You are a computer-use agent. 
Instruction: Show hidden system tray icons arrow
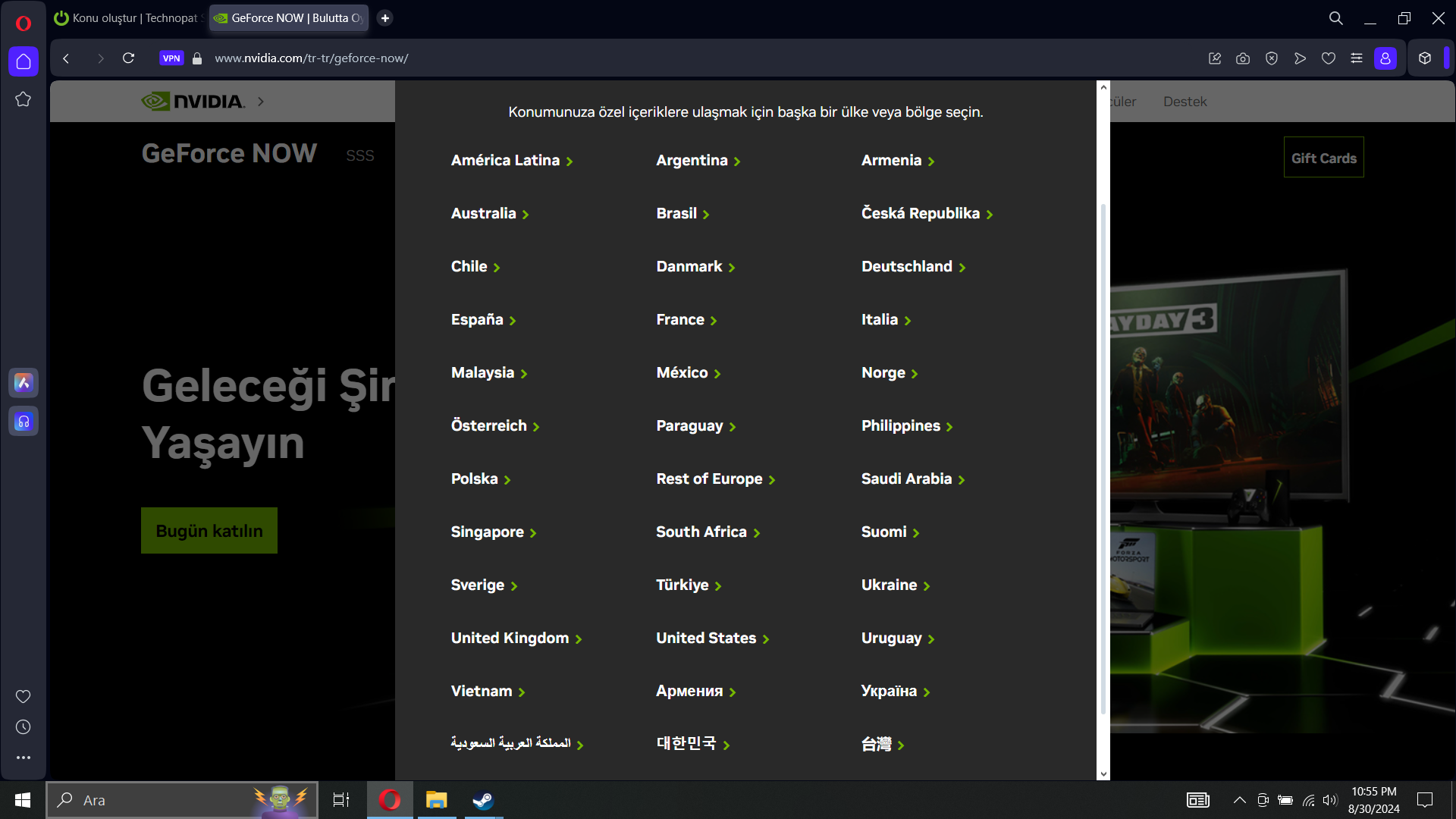(x=1239, y=800)
